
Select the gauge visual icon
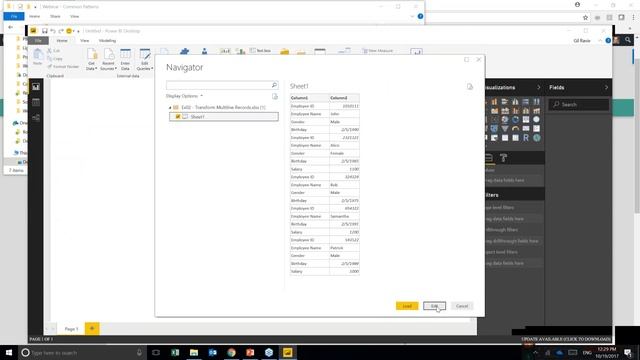515,129
